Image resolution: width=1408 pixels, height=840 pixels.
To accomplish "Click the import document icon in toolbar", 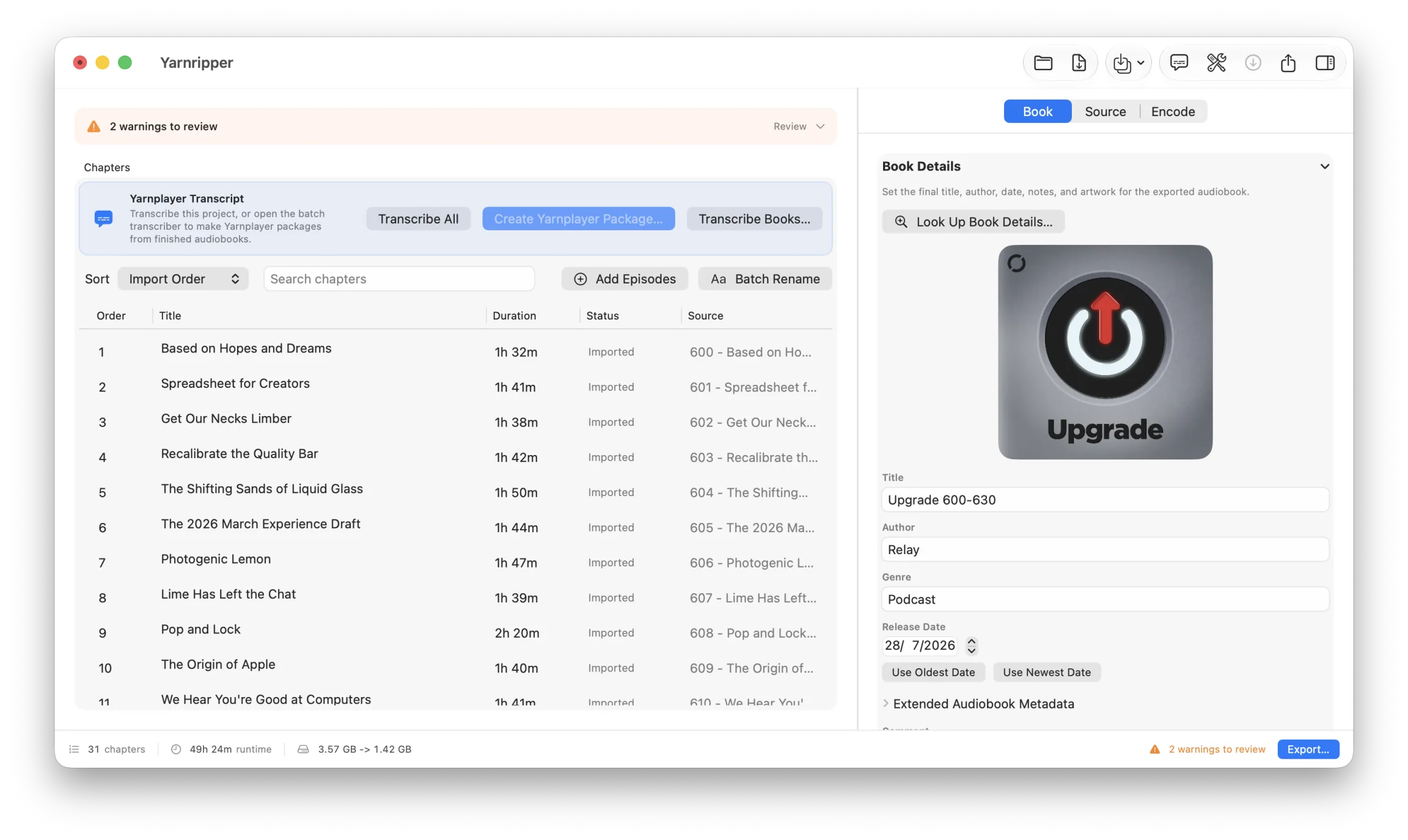I will tap(1079, 63).
